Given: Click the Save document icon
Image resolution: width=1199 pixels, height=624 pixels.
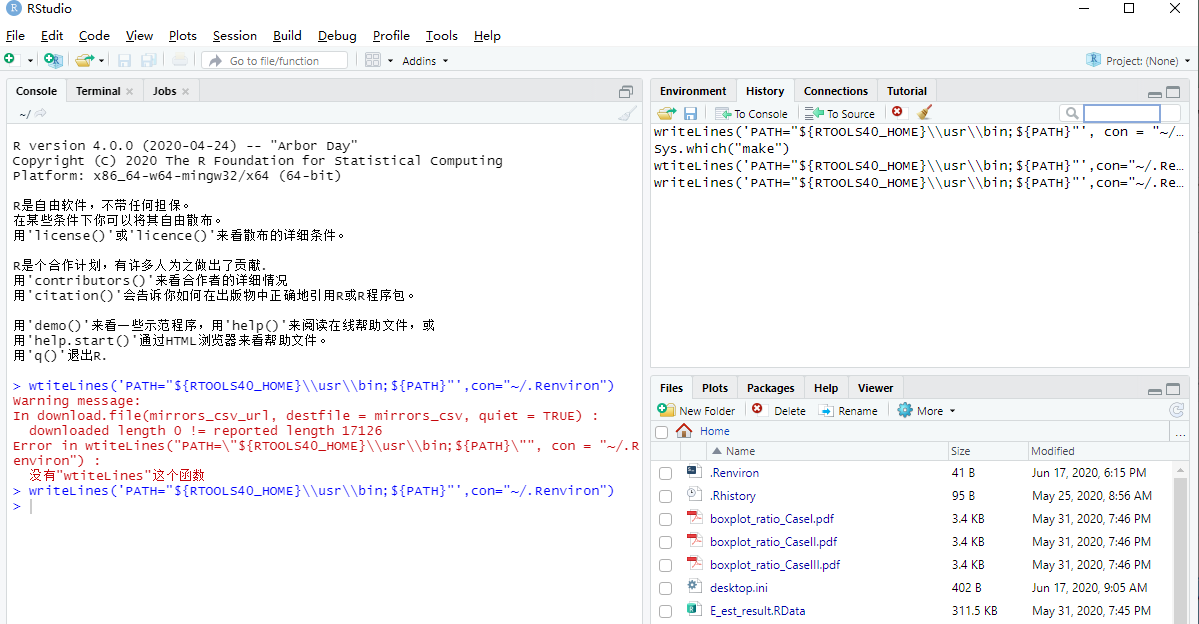Looking at the screenshot, I should coord(125,60).
